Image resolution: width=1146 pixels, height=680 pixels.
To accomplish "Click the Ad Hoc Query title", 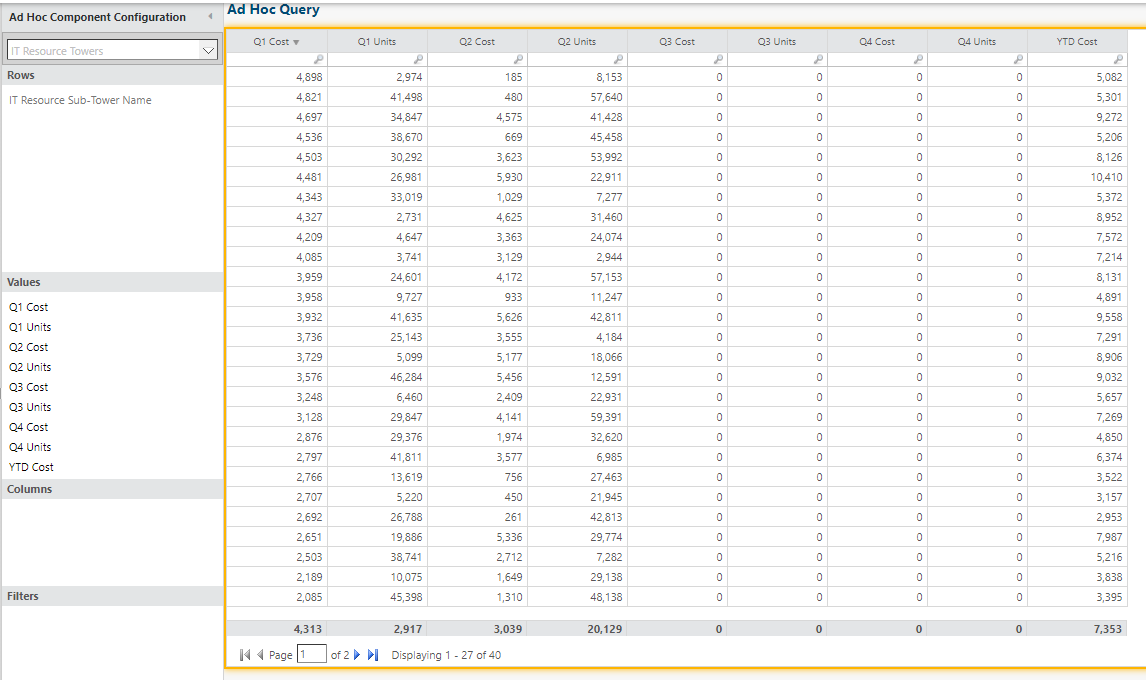I will [x=273, y=10].
